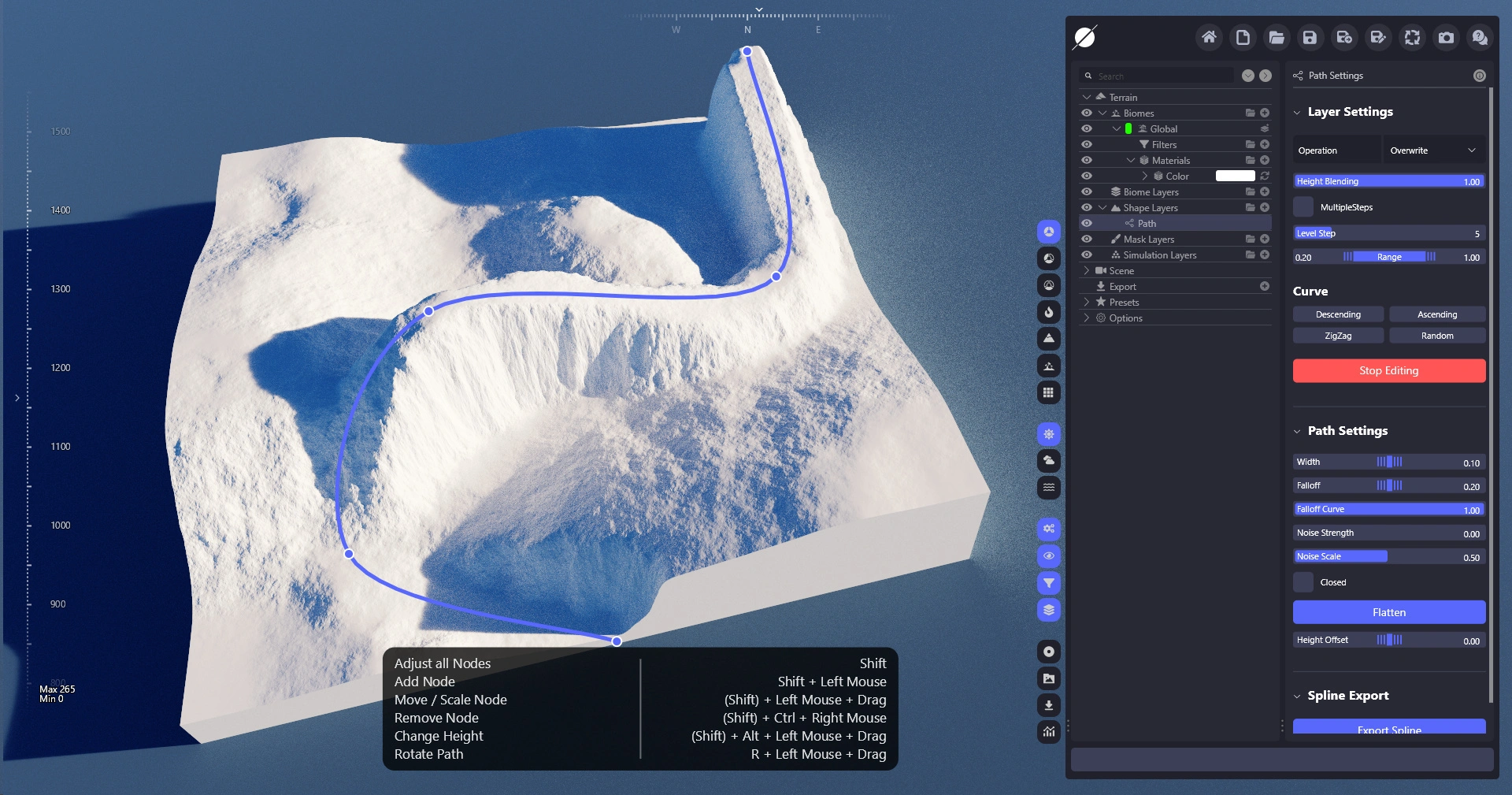Click the white Color swatch

1235,176
